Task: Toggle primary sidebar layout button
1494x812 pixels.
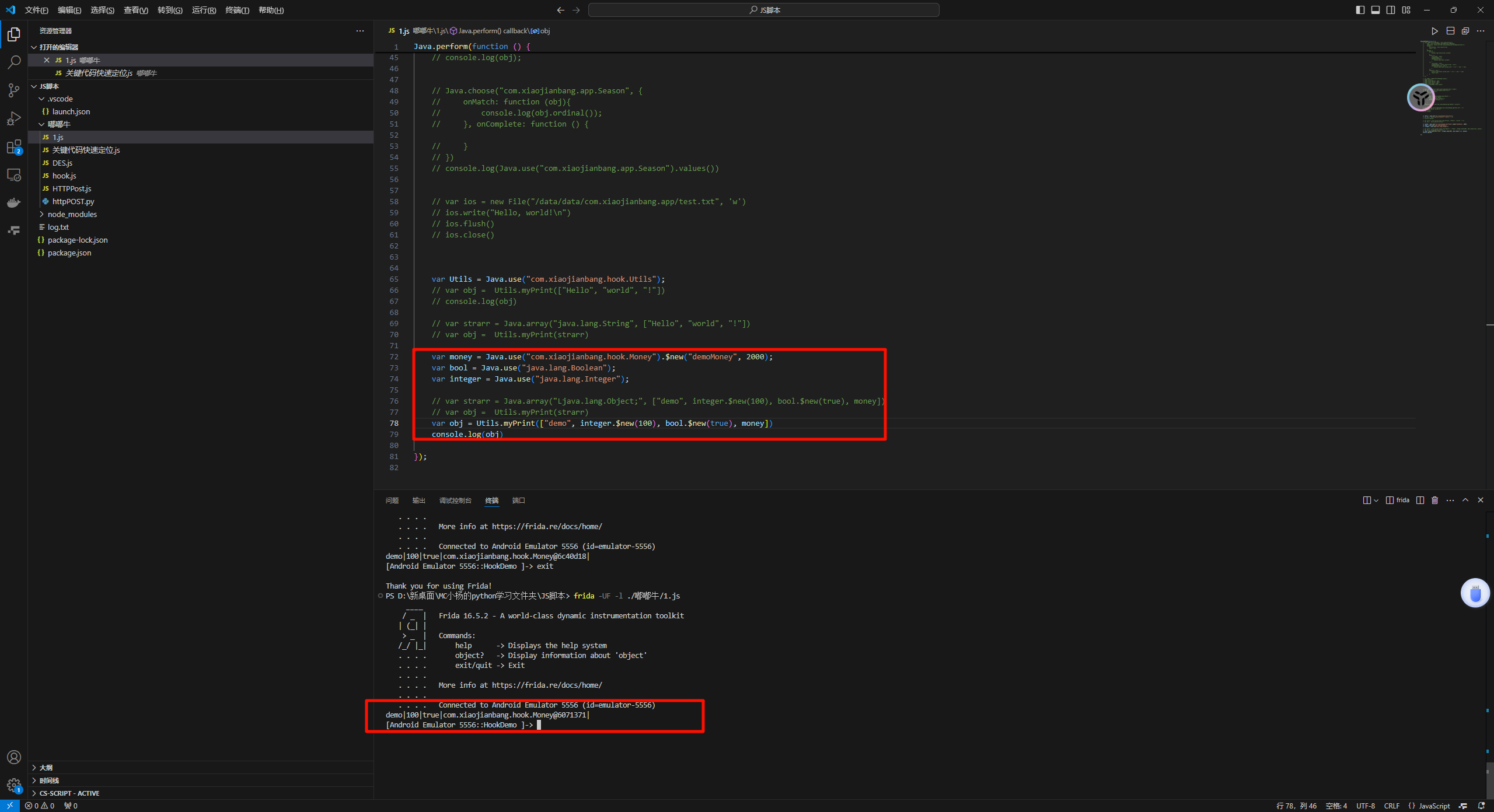Action: click(1360, 10)
